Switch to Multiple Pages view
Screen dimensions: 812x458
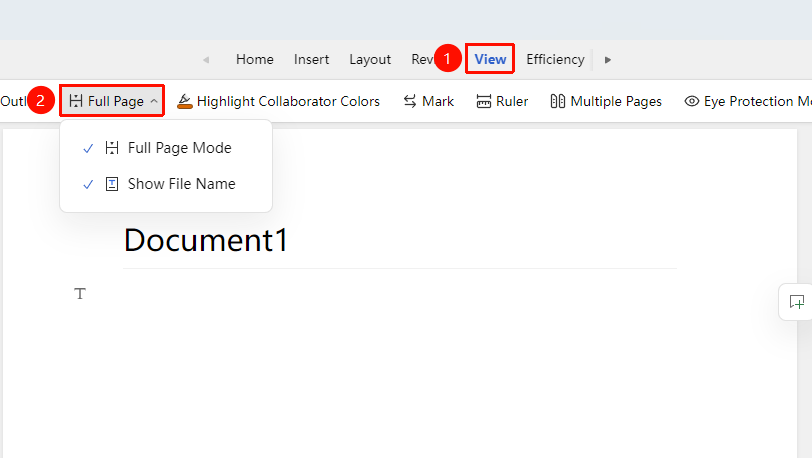point(606,101)
